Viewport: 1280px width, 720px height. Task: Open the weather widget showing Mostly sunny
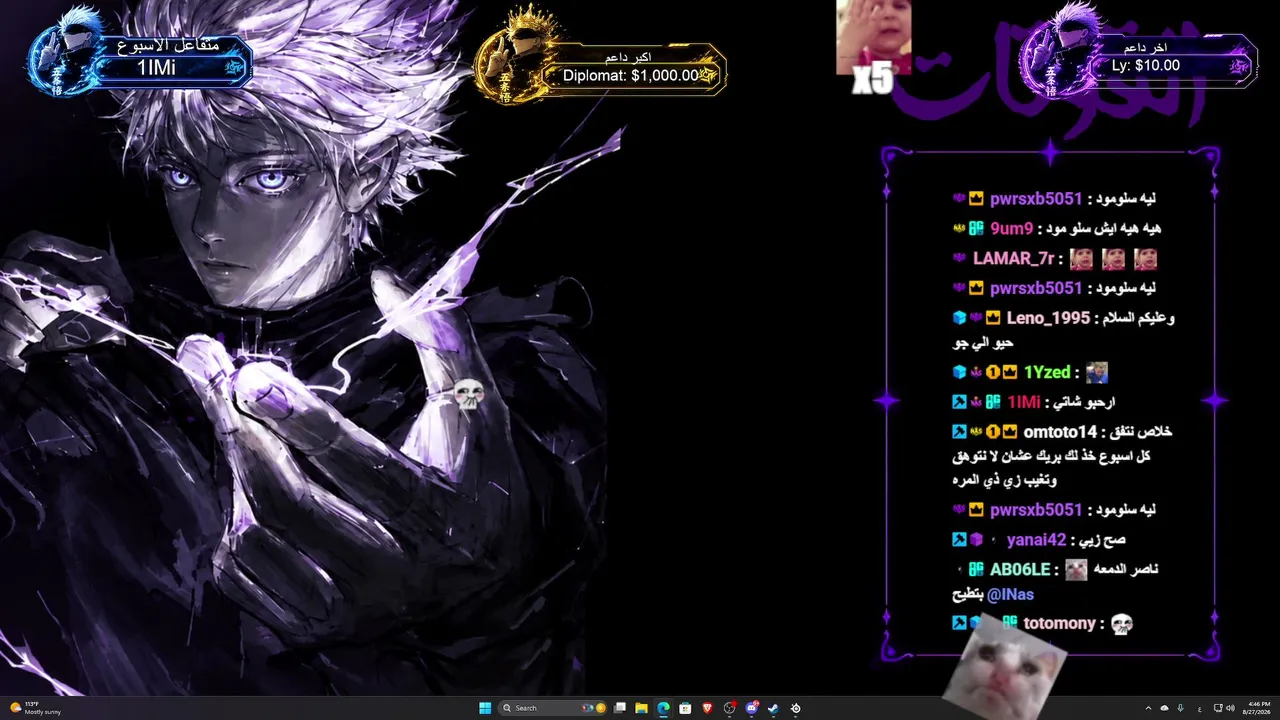tap(35, 708)
